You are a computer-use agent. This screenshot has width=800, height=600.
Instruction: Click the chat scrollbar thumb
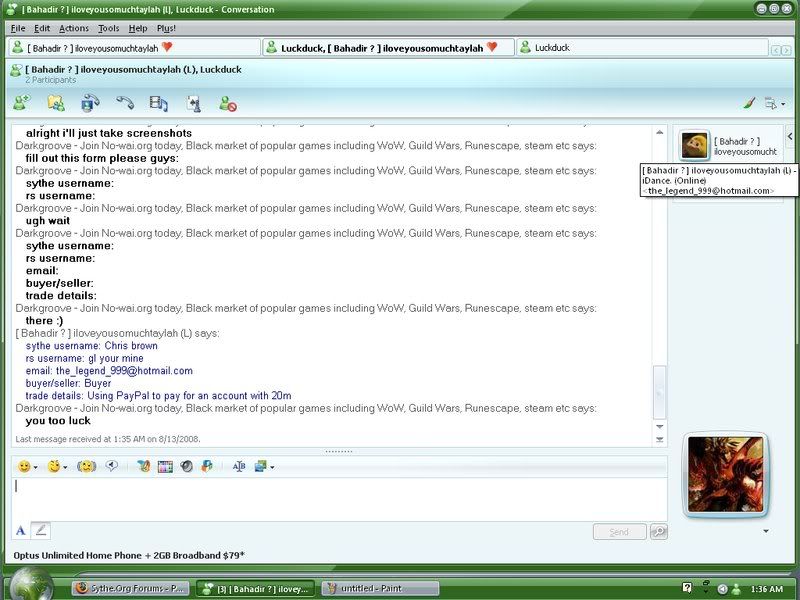point(659,392)
